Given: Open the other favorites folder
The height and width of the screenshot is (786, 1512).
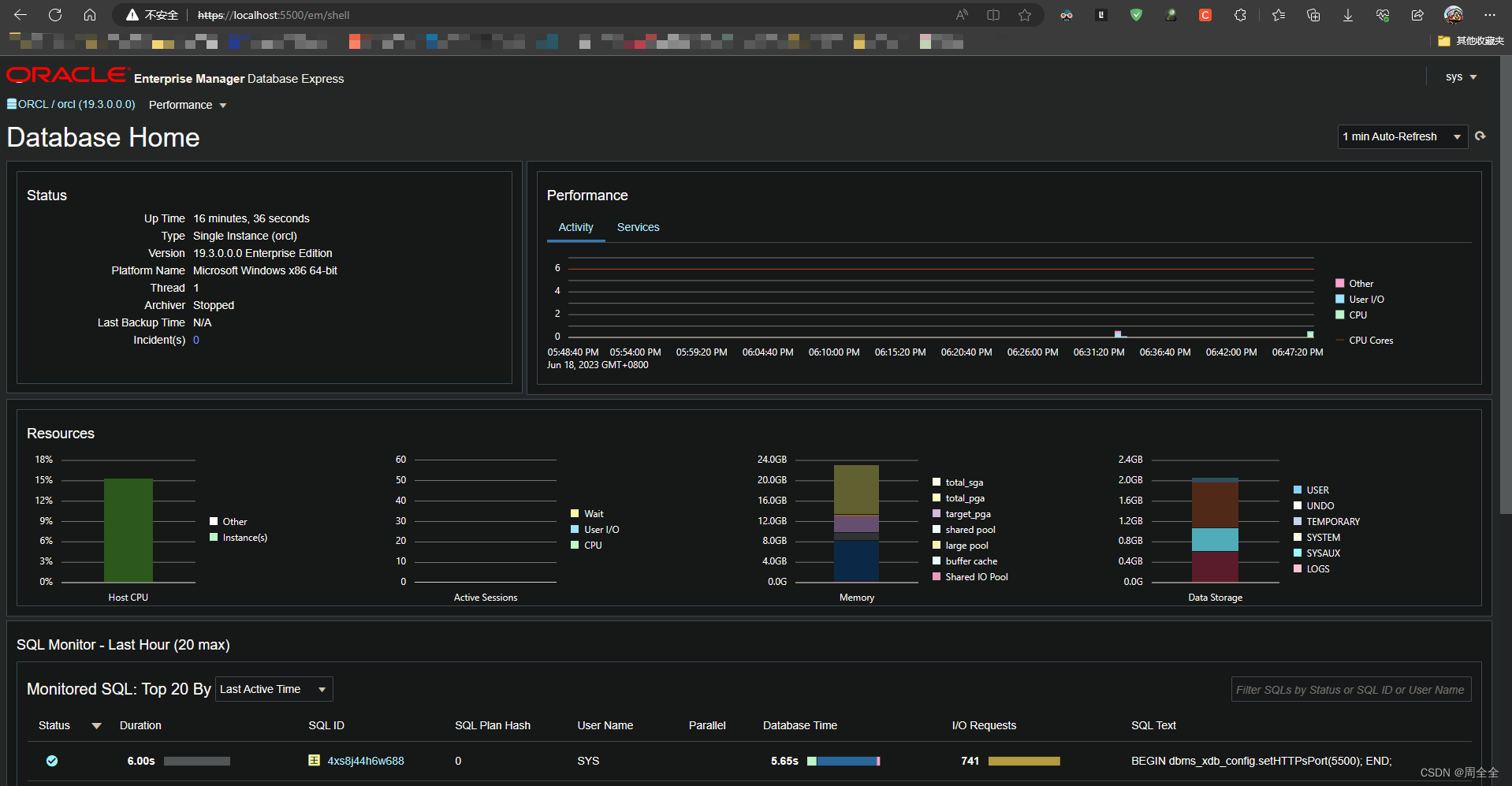Looking at the screenshot, I should (x=1470, y=41).
